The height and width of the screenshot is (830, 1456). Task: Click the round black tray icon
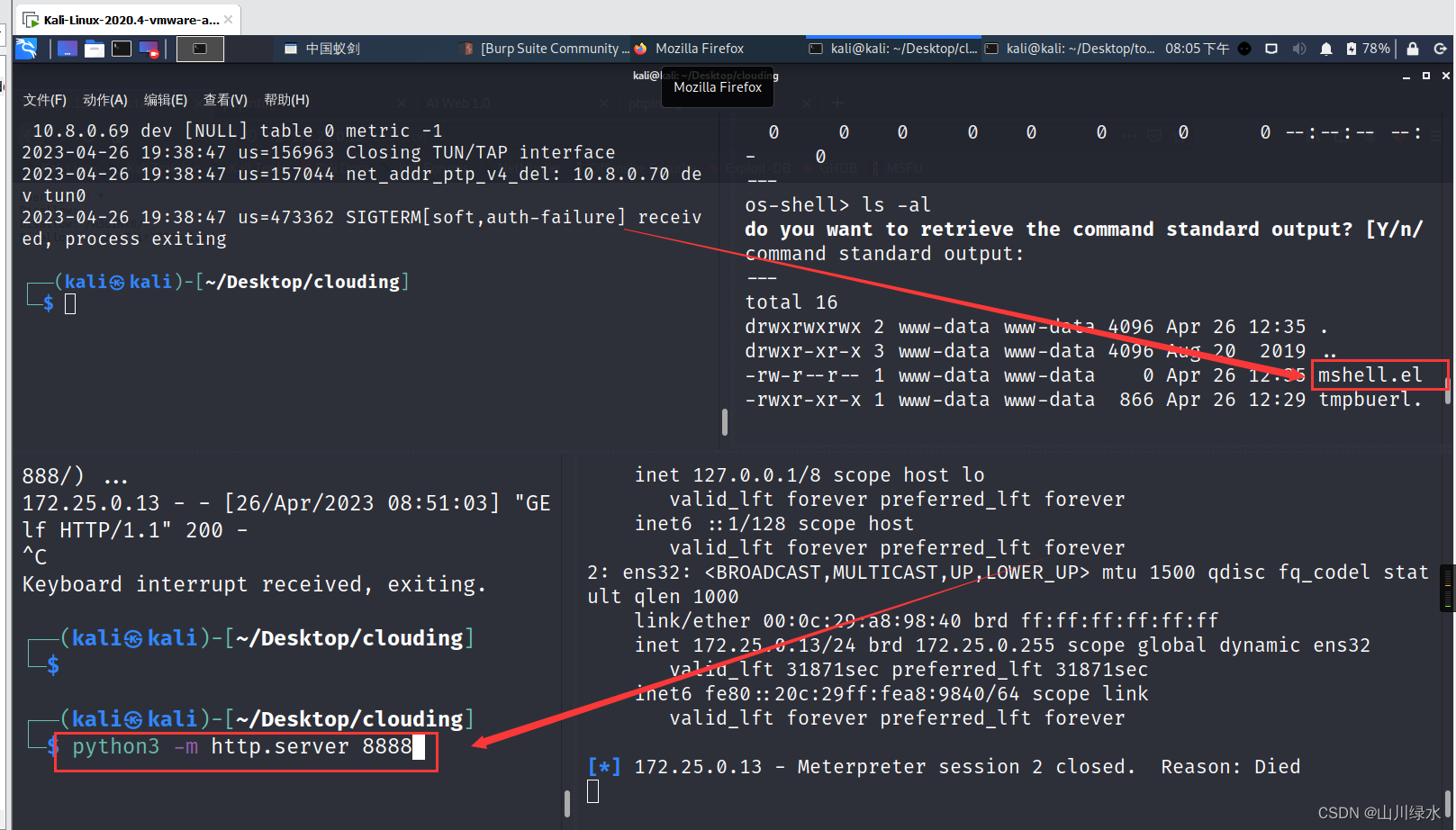(1244, 49)
